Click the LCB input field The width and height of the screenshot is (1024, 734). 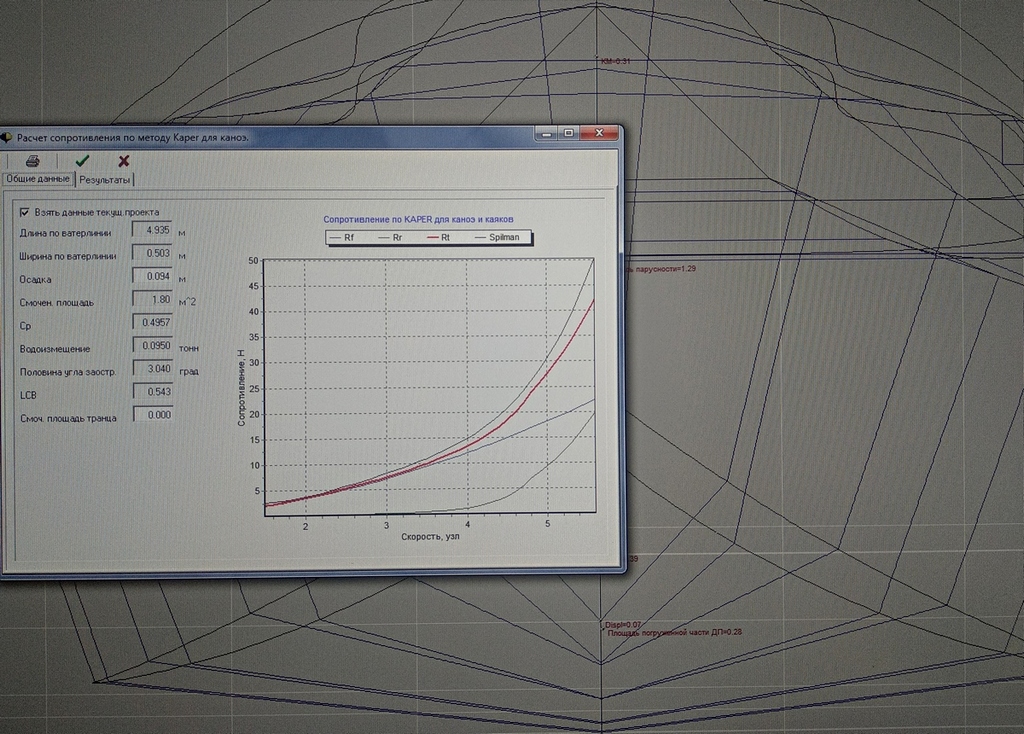[x=152, y=392]
